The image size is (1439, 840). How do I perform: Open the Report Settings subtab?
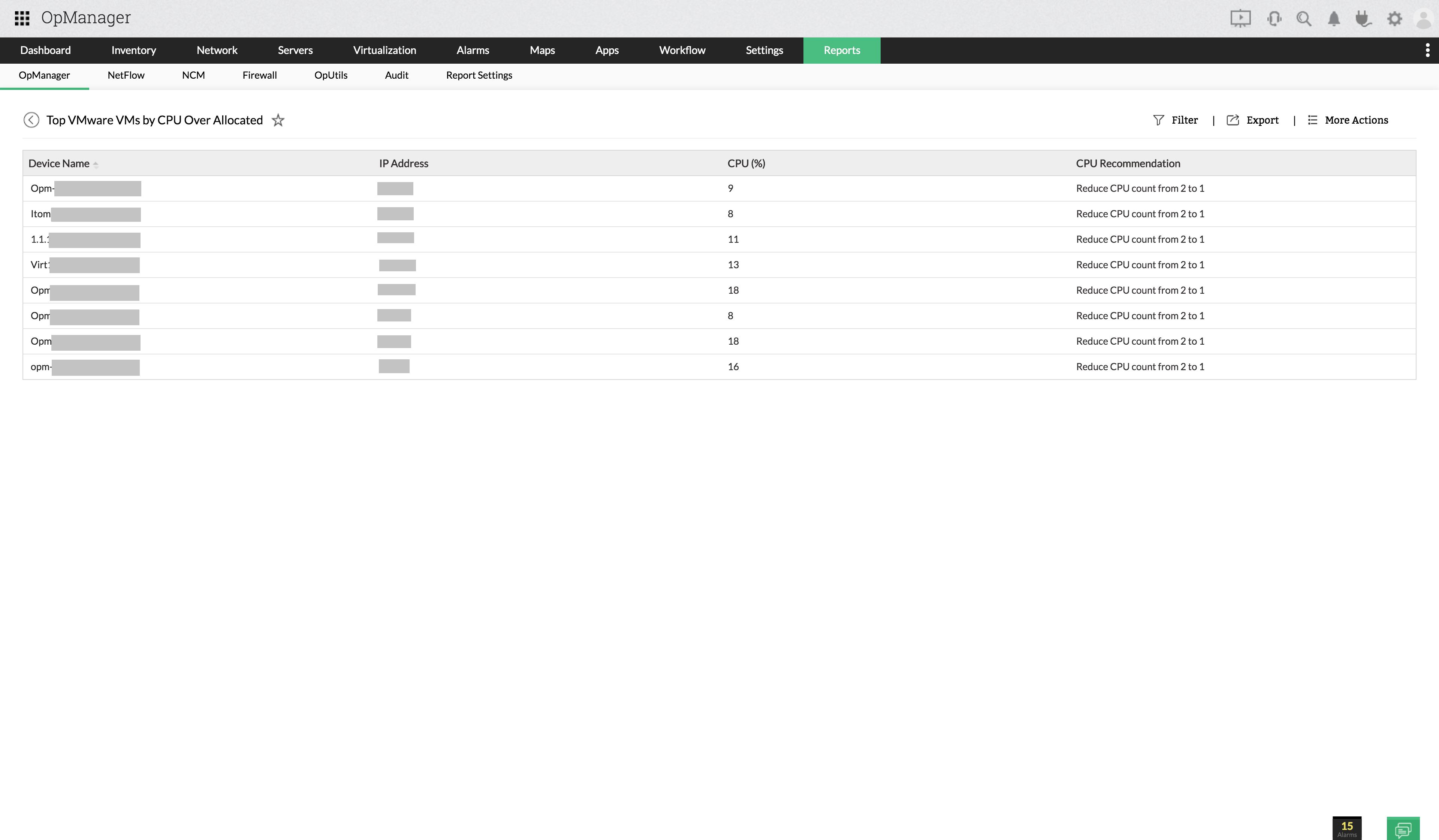(479, 75)
